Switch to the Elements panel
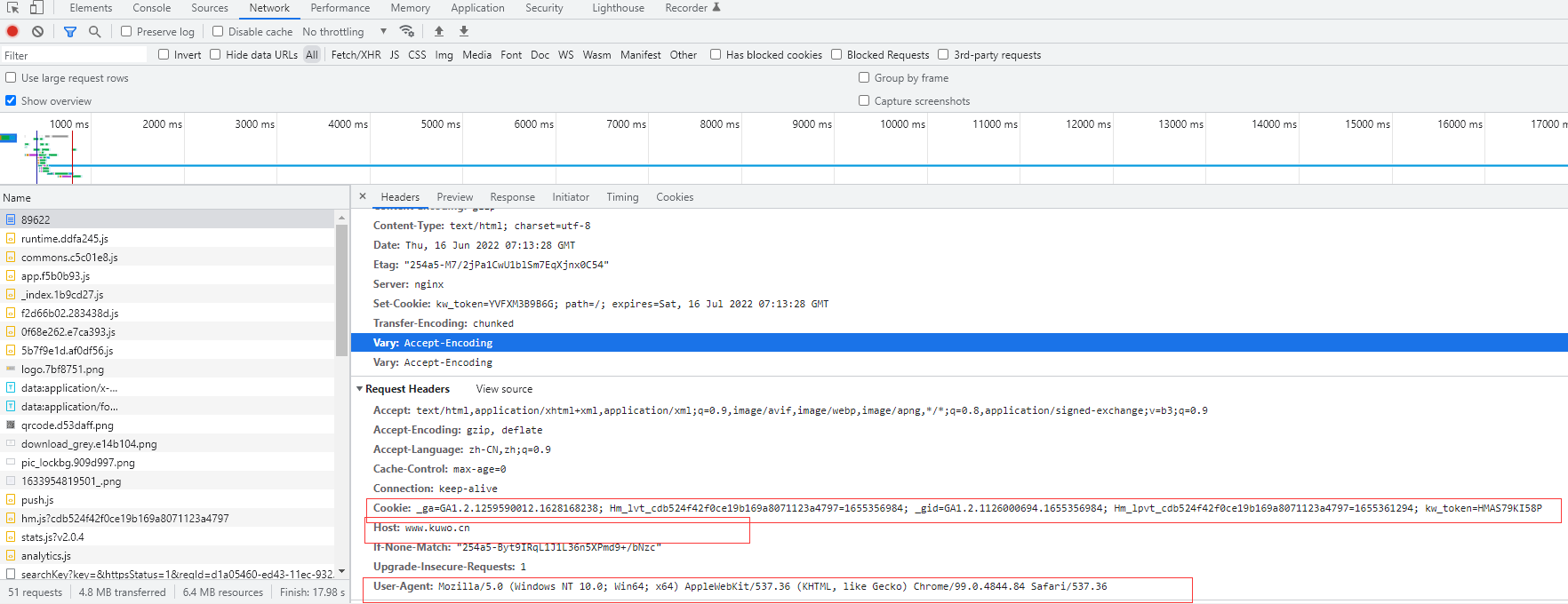Screen dimensions: 1568x604 [91, 8]
